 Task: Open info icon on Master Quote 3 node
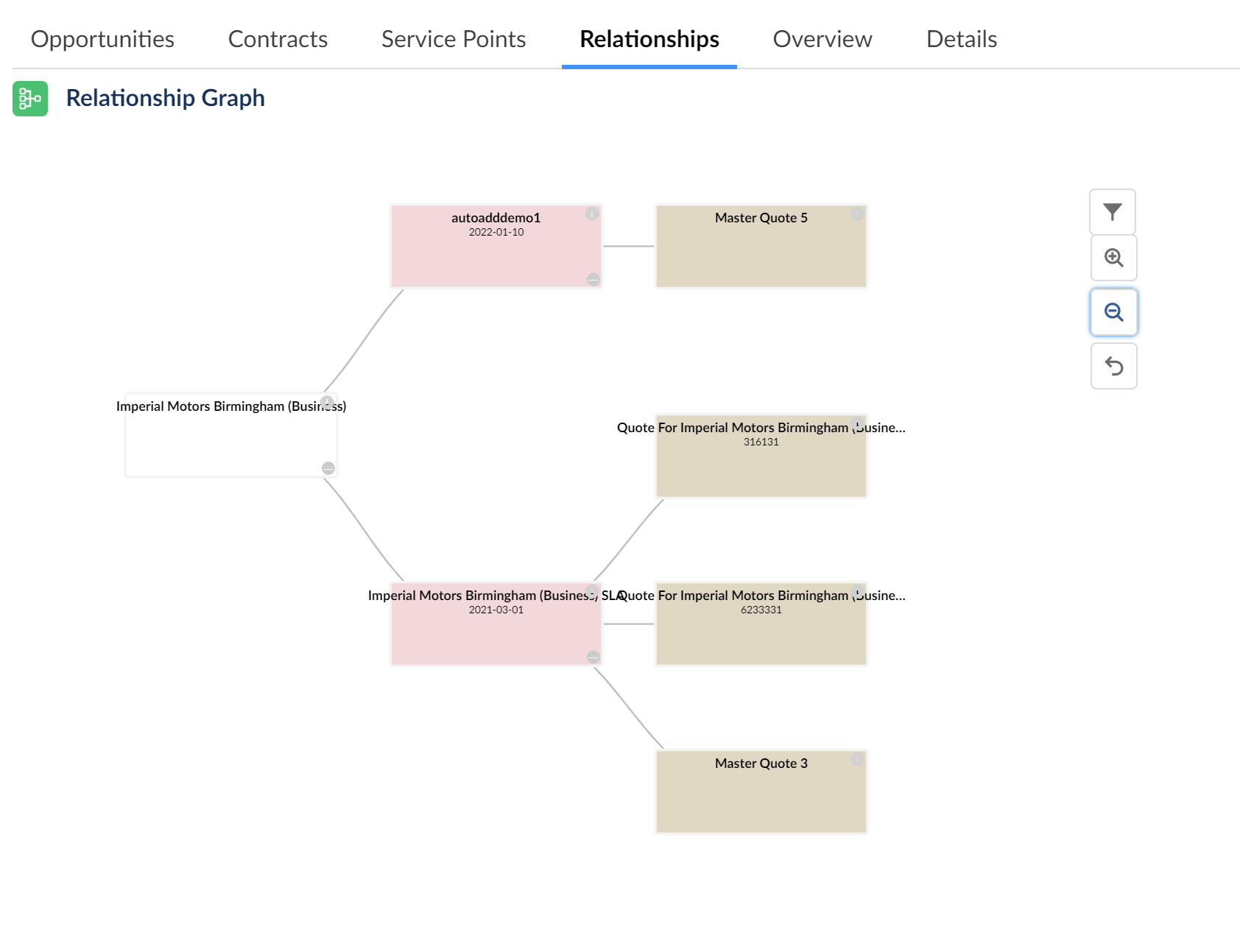[856, 759]
